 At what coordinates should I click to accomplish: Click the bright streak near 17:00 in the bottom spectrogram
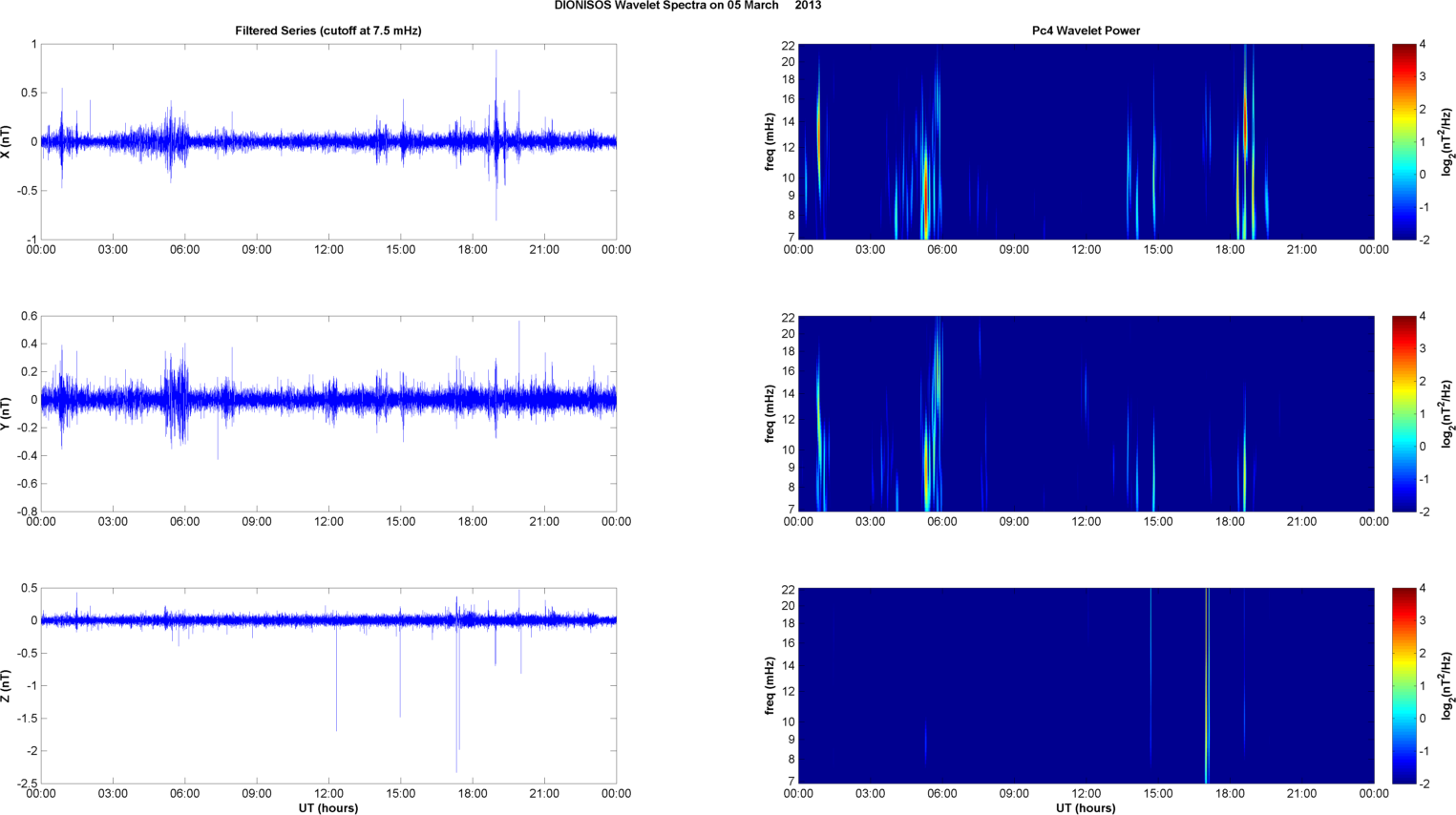coord(1207,685)
